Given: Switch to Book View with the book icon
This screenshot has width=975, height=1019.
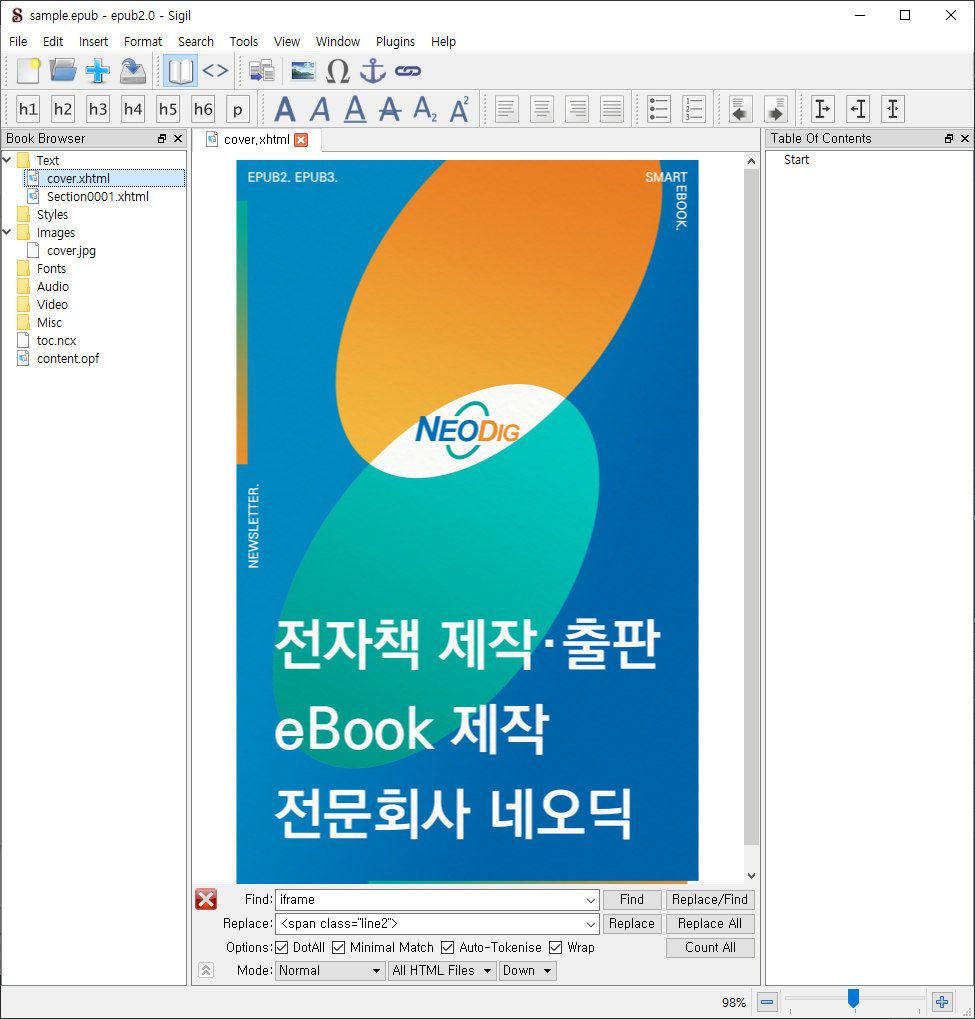Looking at the screenshot, I should coord(180,71).
